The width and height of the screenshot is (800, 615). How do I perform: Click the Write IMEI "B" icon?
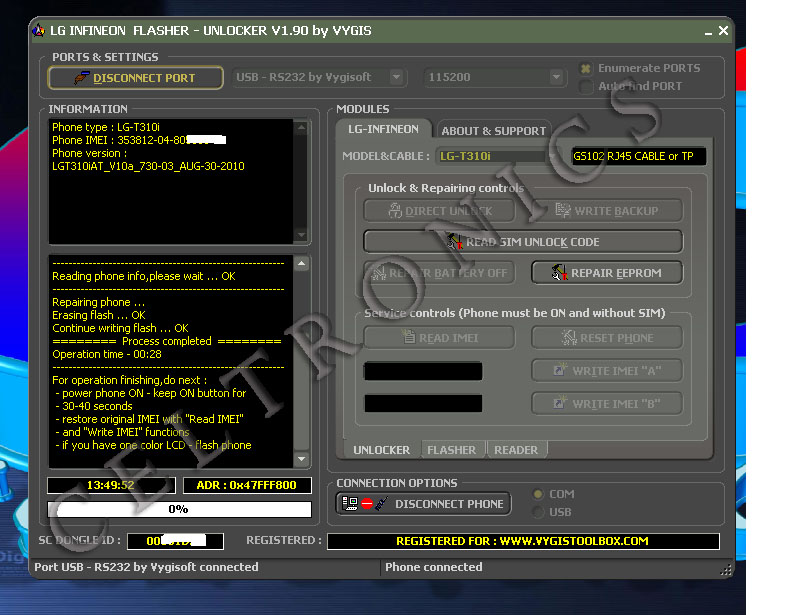click(560, 403)
